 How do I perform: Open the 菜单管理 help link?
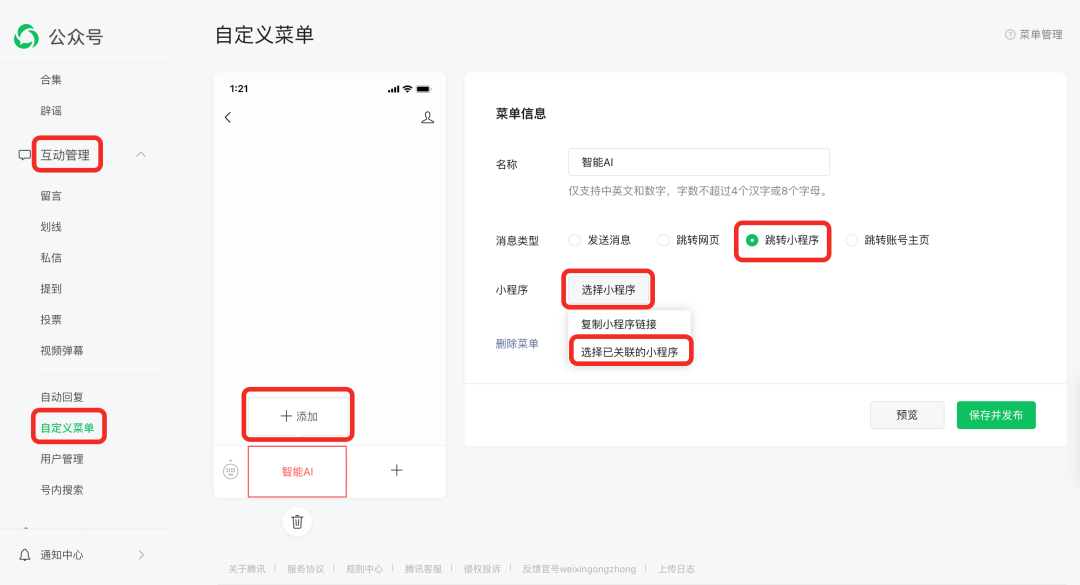pos(1041,34)
